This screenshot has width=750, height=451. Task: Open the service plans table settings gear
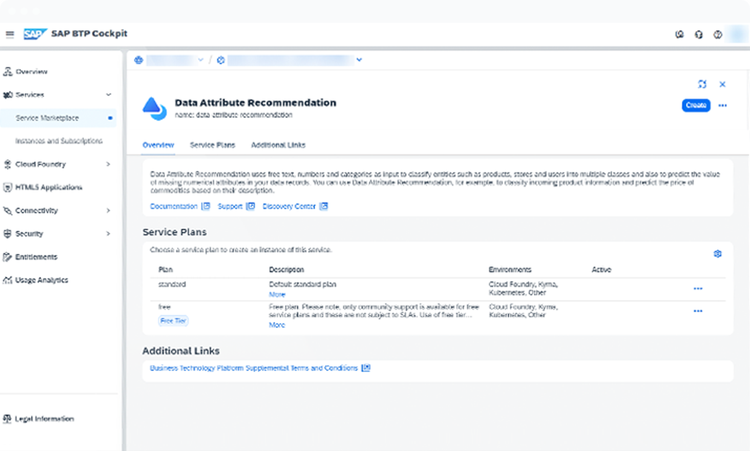click(x=717, y=253)
